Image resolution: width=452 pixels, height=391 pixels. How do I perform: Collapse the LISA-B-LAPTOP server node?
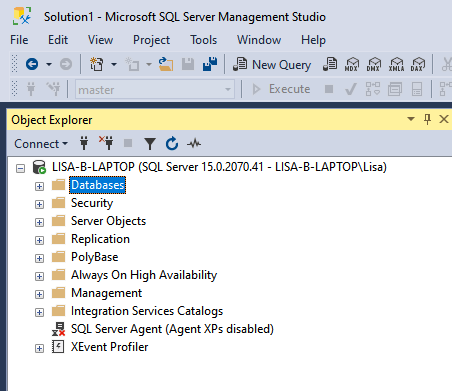coord(20,168)
